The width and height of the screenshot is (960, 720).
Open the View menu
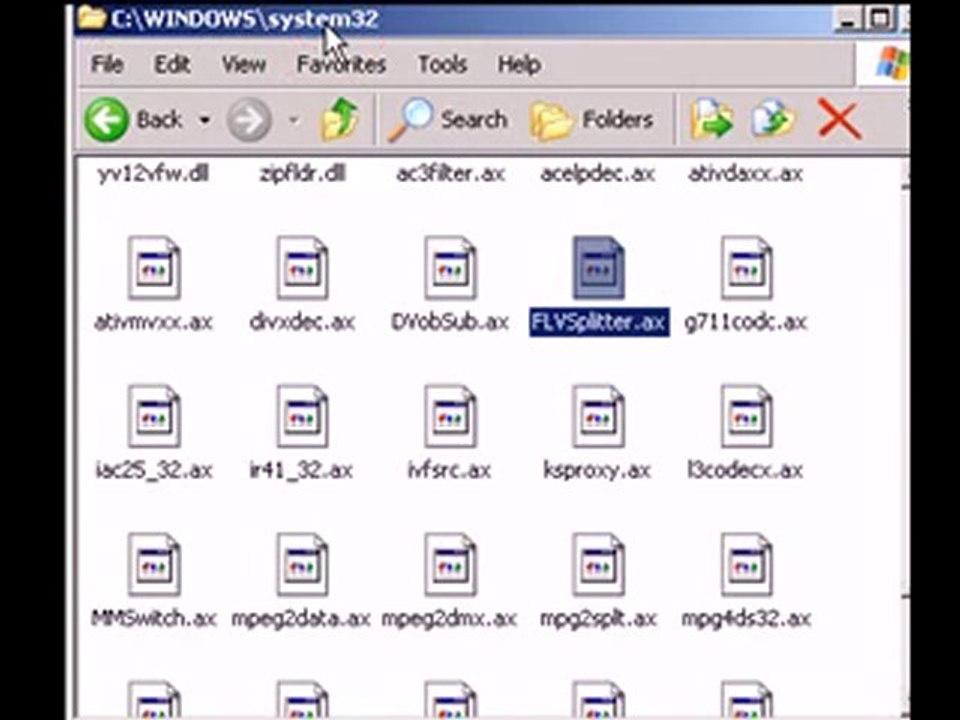pyautogui.click(x=244, y=64)
